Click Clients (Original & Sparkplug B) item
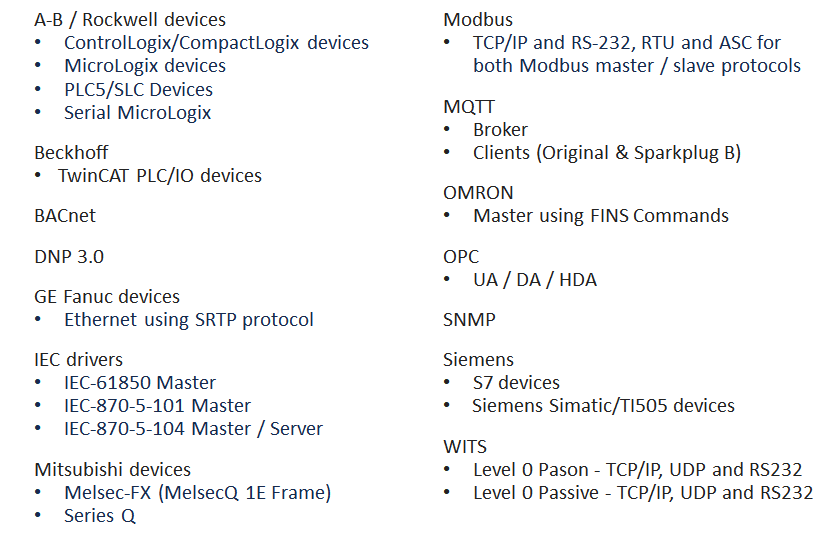The width and height of the screenshot is (829, 556). click(607, 152)
